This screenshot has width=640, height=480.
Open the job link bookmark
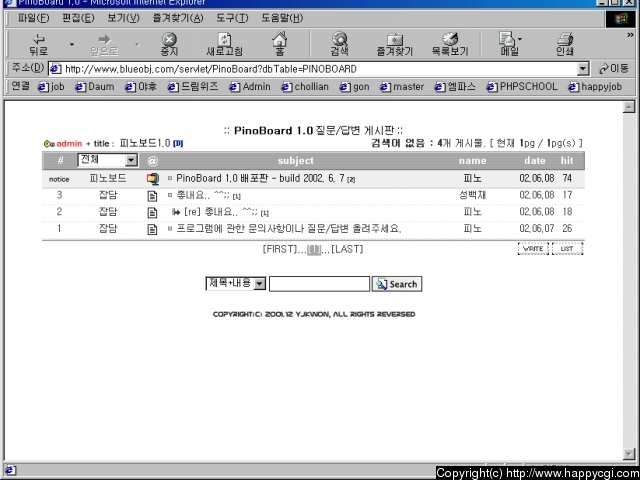(51, 87)
